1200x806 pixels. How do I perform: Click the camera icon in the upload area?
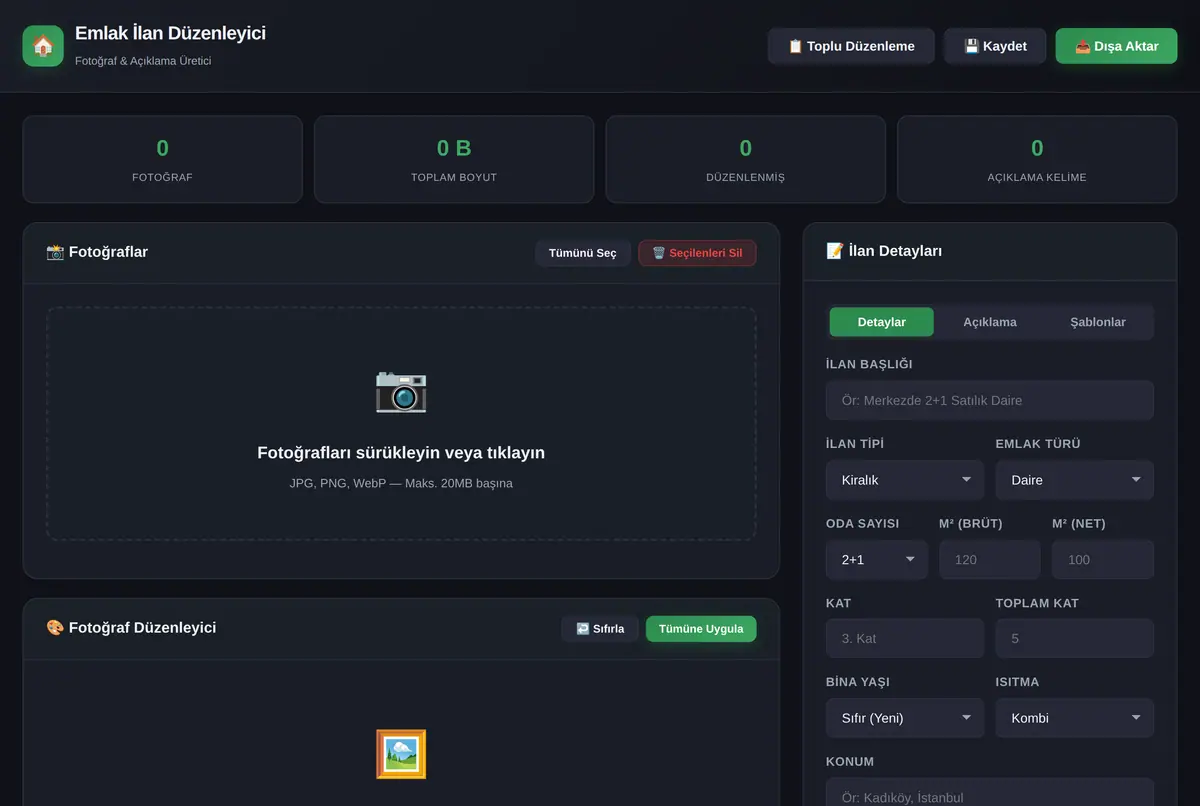[401, 390]
